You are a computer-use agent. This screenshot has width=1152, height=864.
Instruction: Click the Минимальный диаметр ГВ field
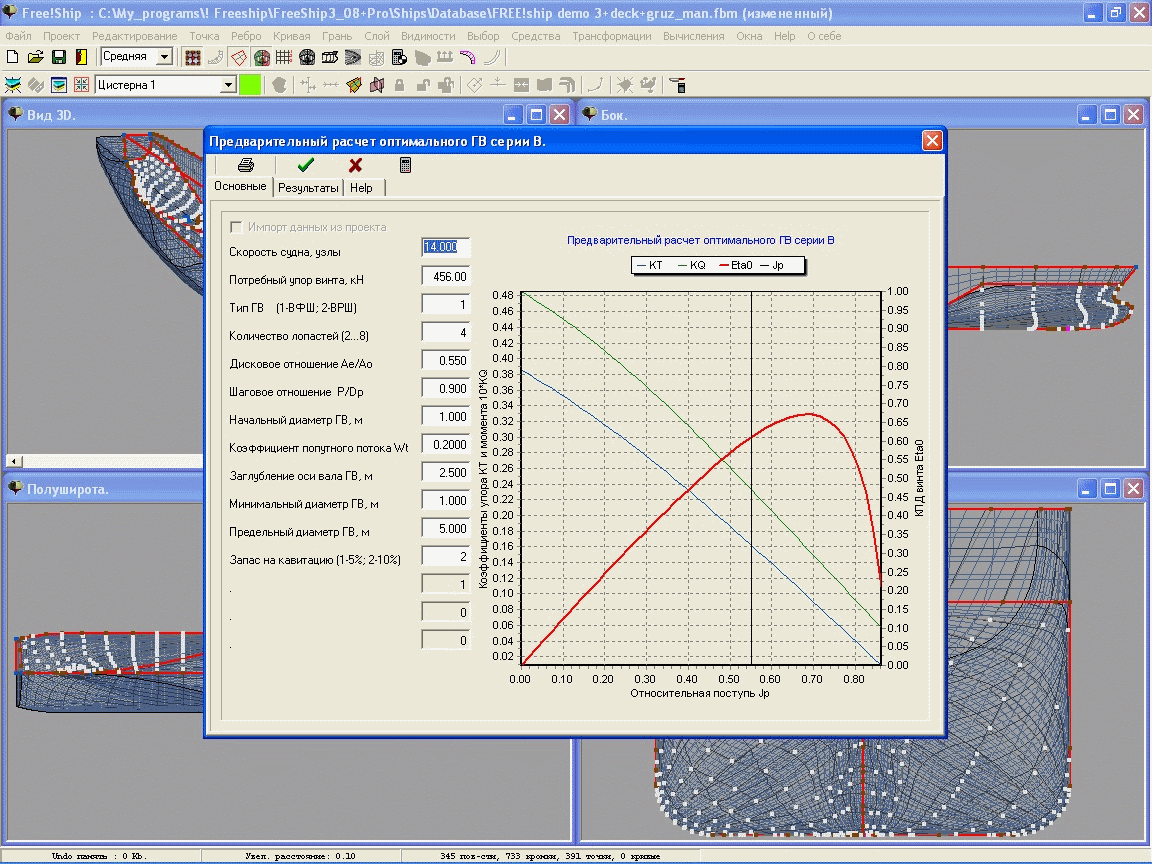[x=446, y=500]
